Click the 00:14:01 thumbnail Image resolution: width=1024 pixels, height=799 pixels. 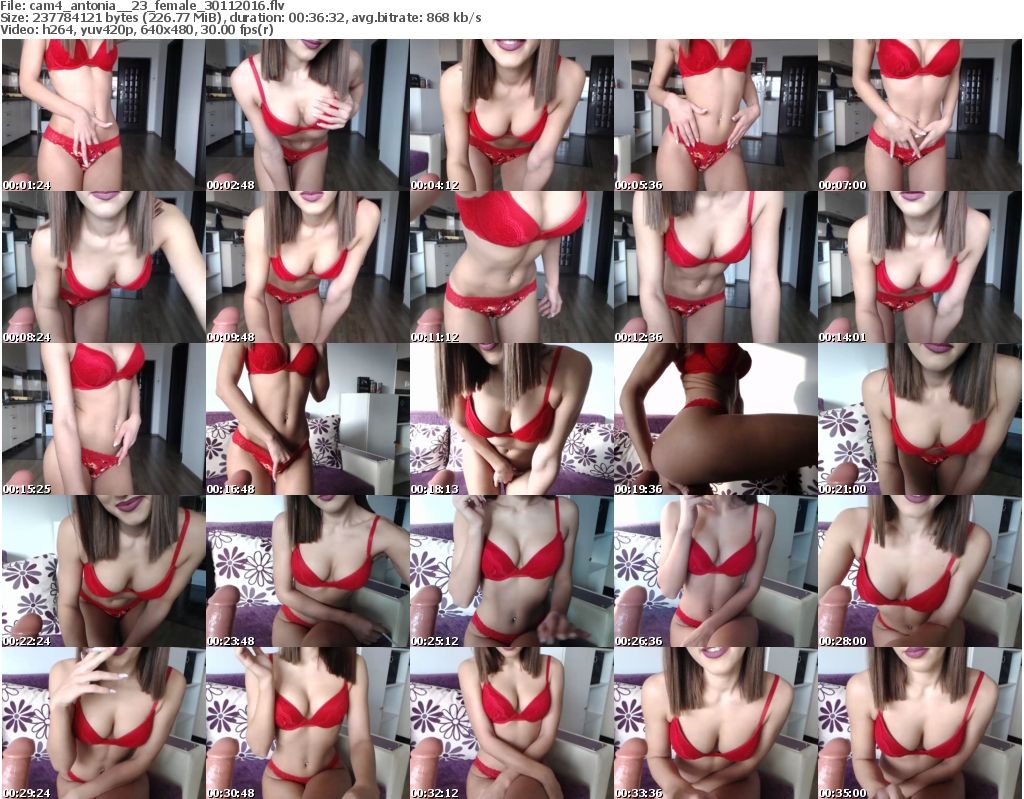tap(920, 267)
